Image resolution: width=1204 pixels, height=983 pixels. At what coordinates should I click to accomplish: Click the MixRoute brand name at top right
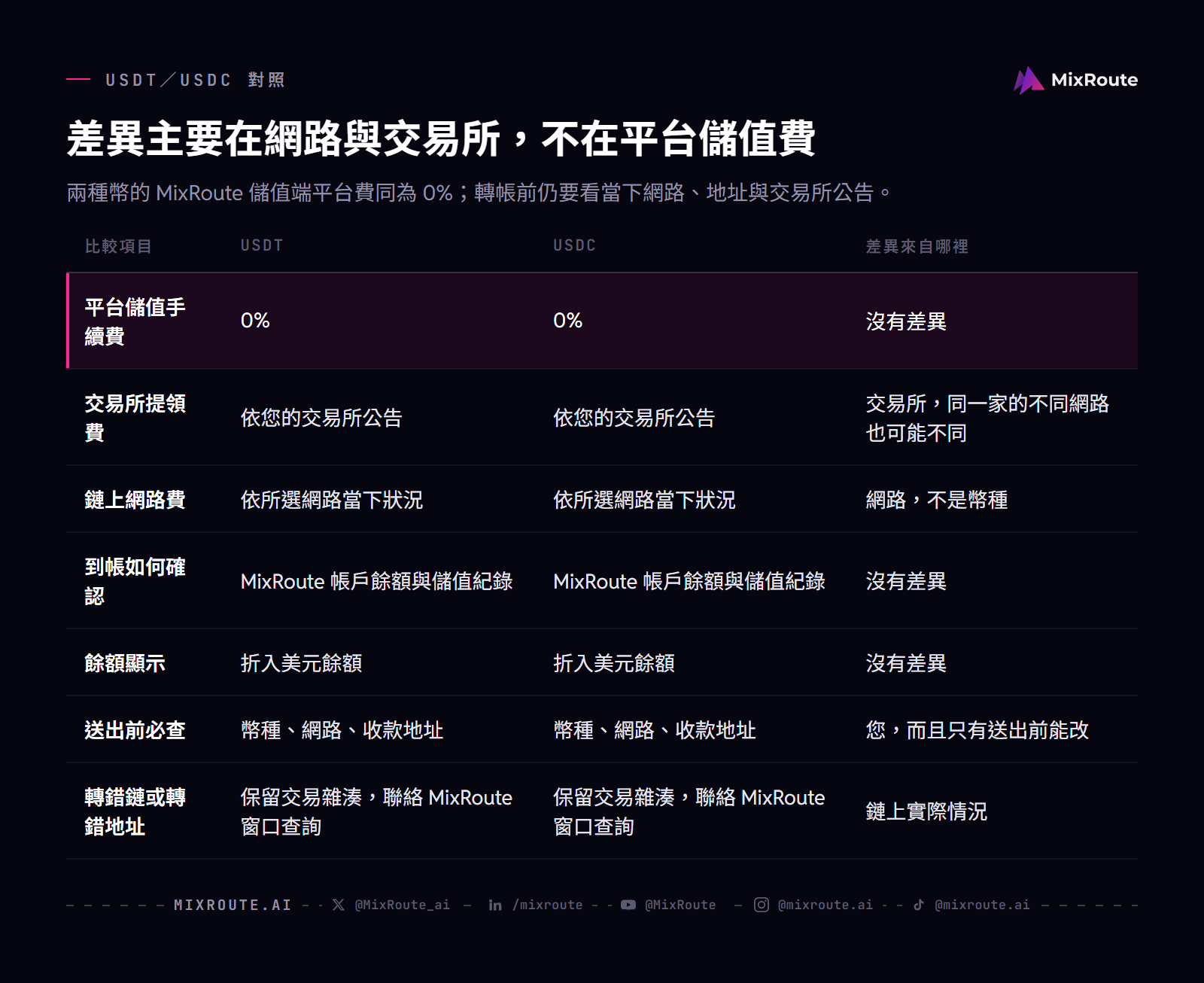tap(1094, 80)
